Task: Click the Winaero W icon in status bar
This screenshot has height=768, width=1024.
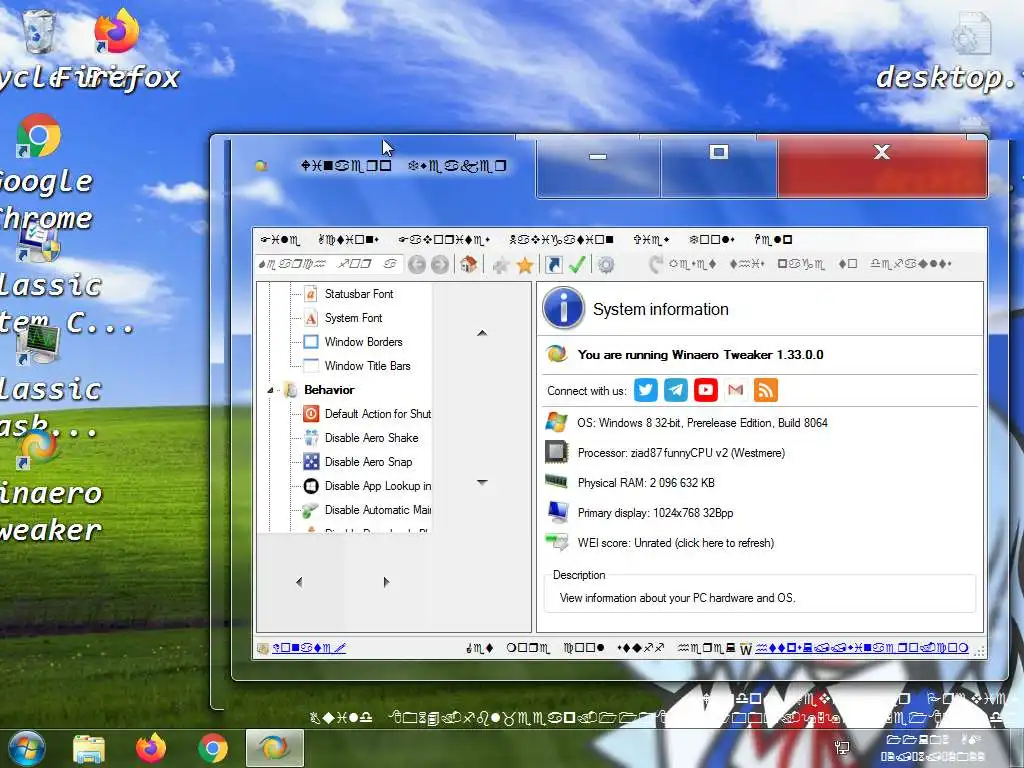Action: pos(746,648)
